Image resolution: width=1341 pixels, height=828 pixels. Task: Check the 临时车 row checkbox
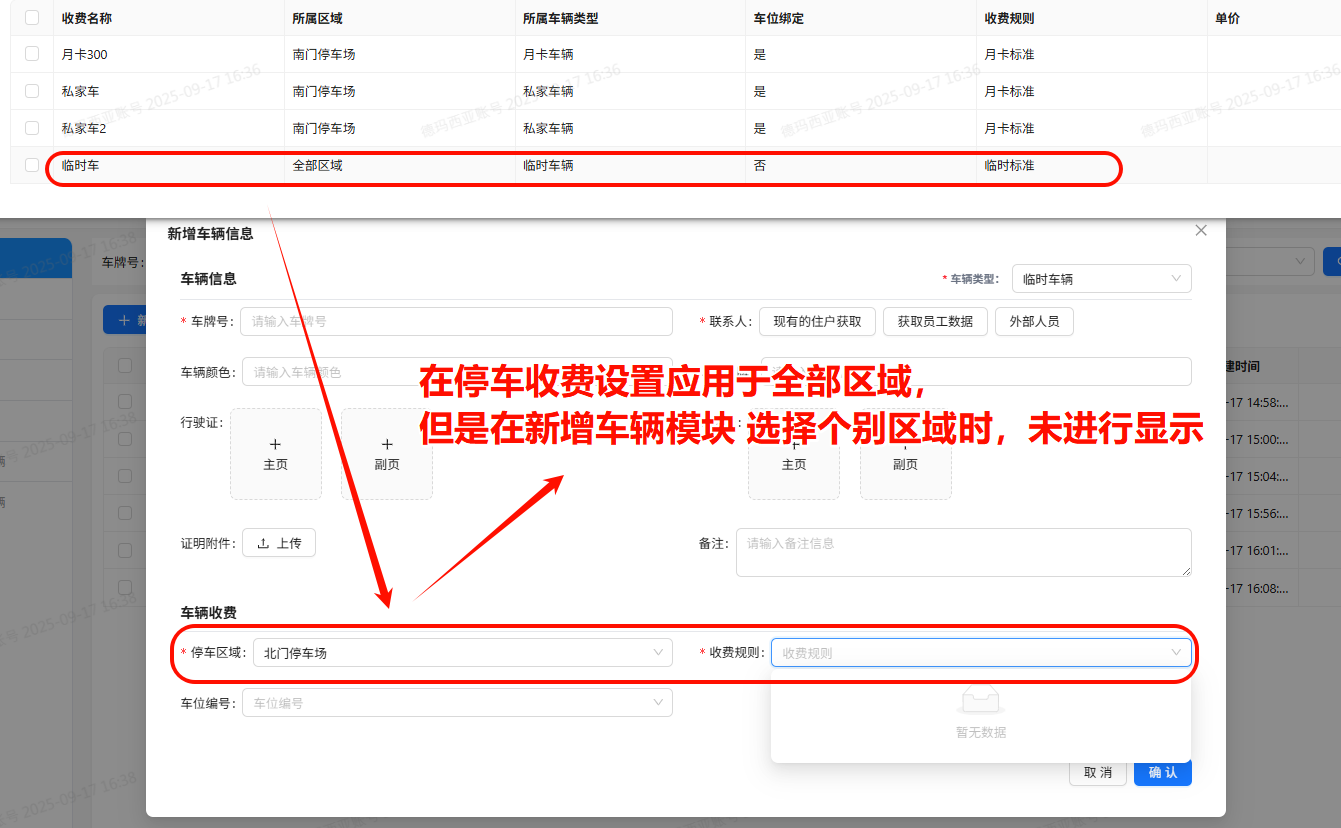click(31, 166)
